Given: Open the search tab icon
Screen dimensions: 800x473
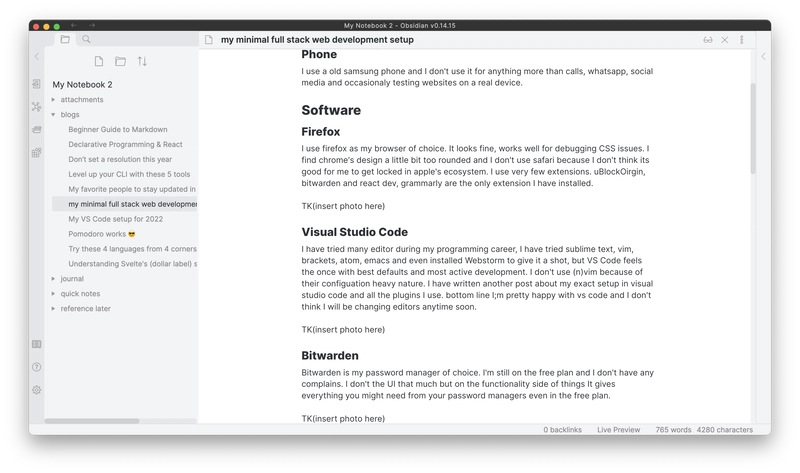Looking at the screenshot, I should (86, 39).
